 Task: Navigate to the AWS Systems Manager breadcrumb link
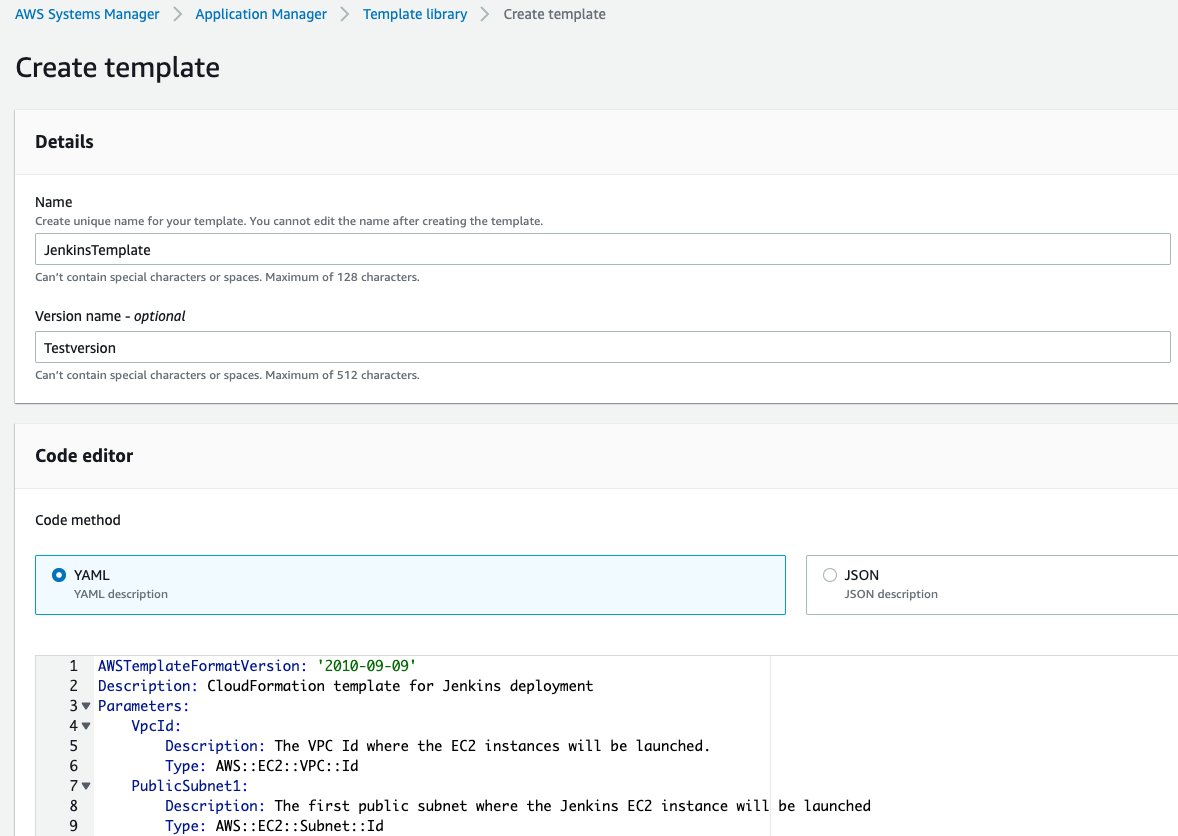(x=86, y=14)
